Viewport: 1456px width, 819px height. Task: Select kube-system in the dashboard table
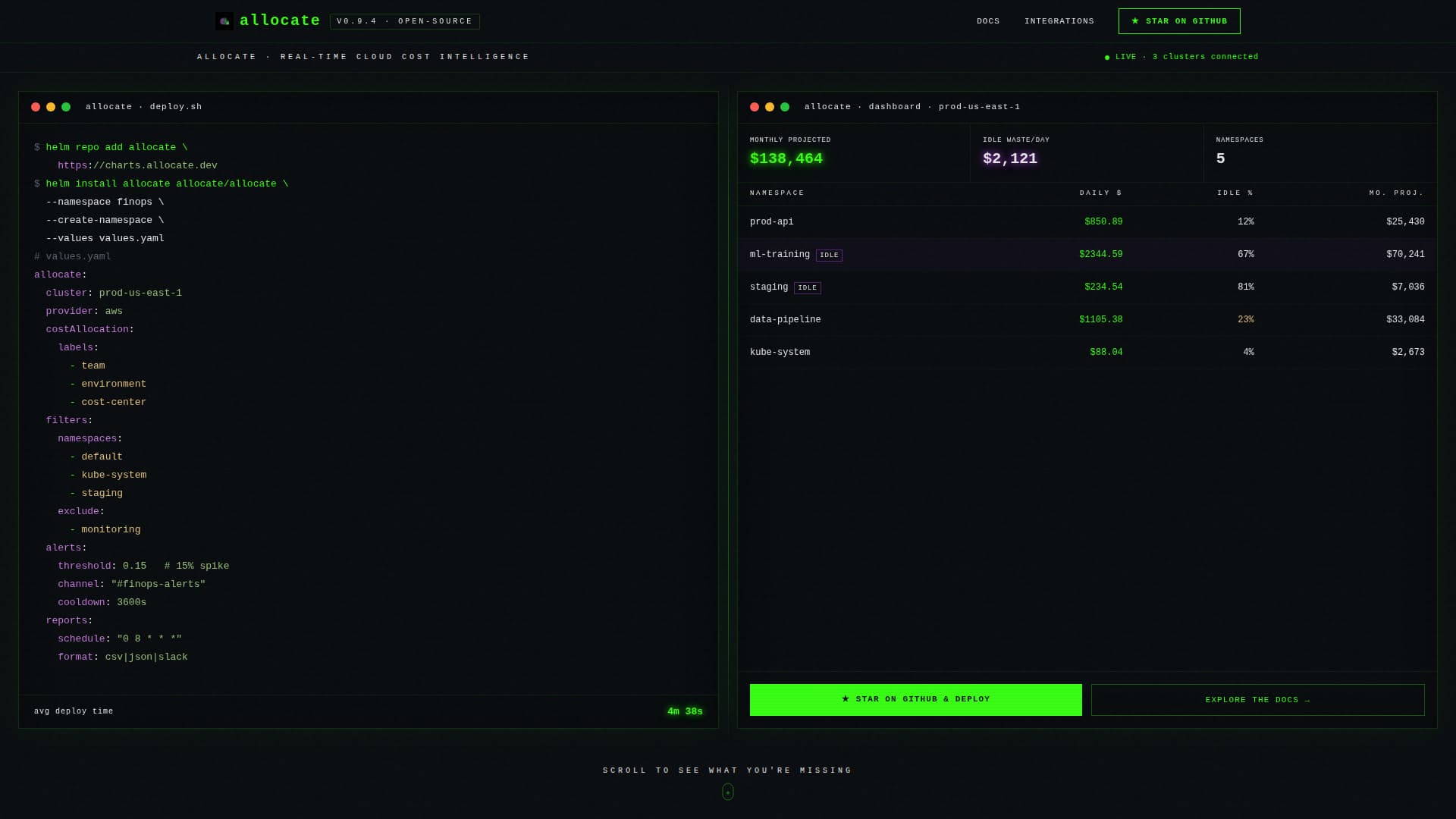point(780,353)
